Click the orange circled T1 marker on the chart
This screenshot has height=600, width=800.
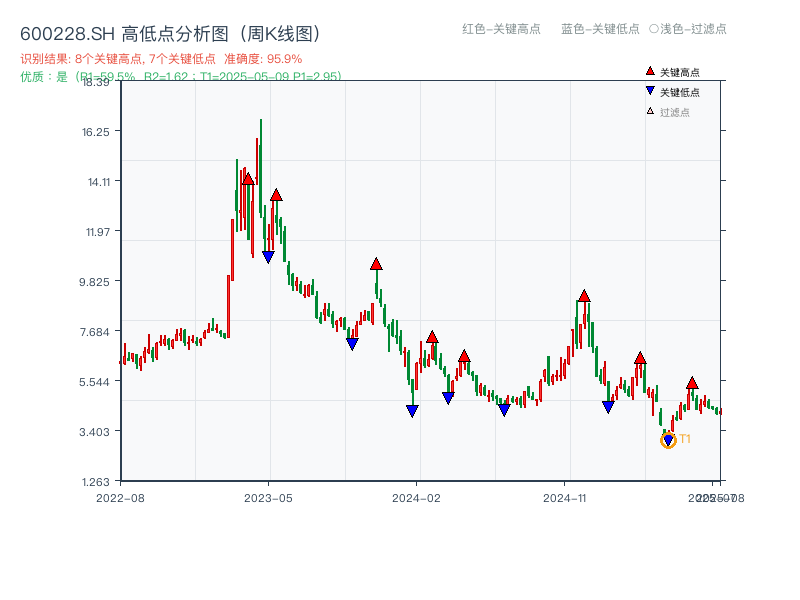(x=668, y=438)
